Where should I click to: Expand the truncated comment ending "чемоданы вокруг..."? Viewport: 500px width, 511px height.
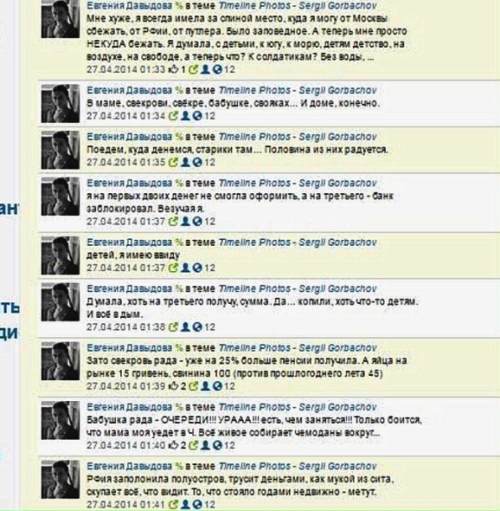[x=377, y=433]
